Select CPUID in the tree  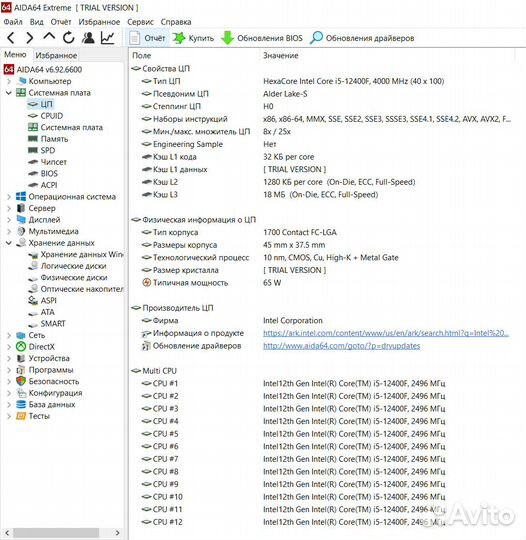pyautogui.click(x=52, y=116)
